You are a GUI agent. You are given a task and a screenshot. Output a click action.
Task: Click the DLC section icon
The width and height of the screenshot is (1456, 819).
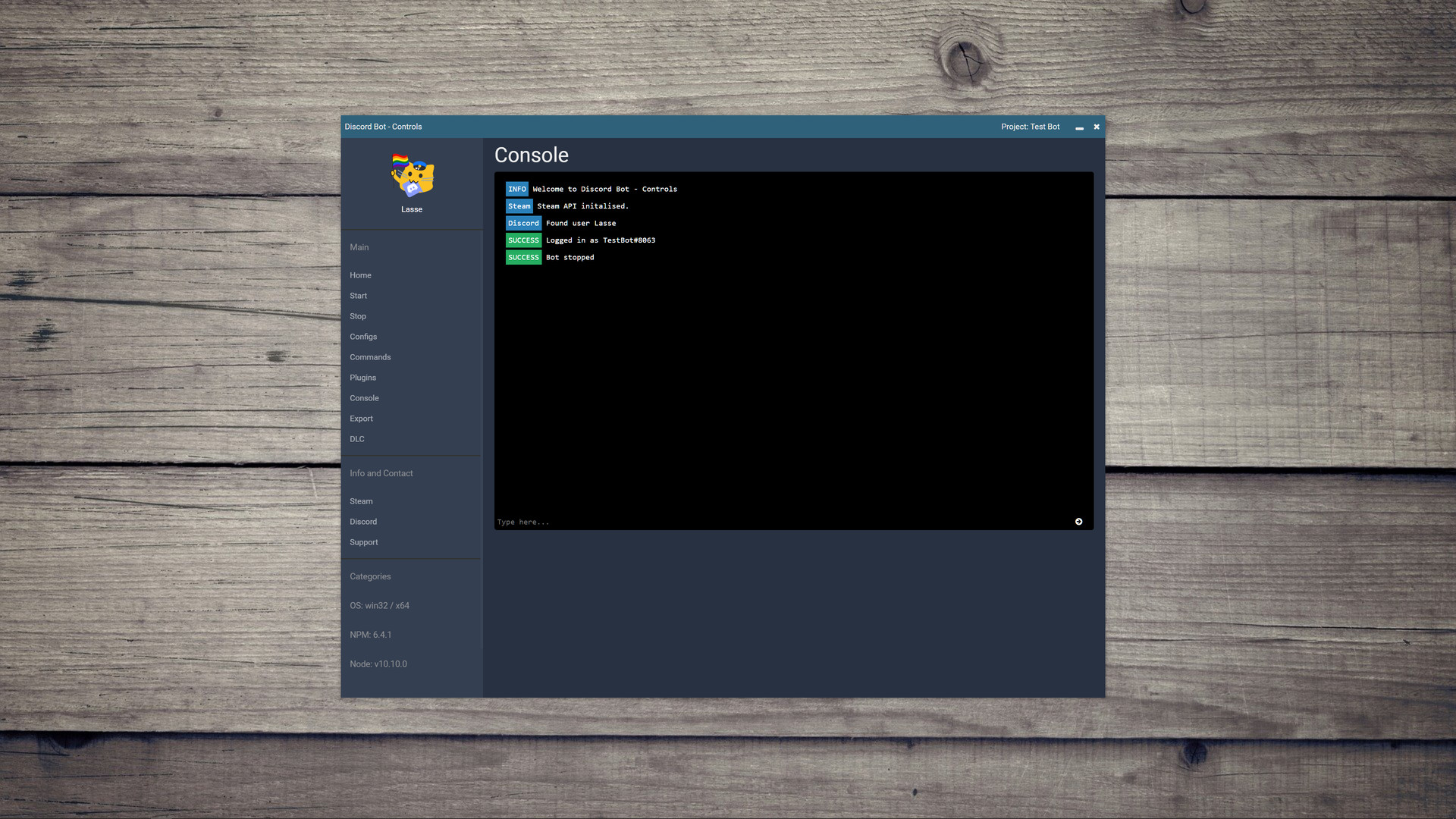click(x=357, y=438)
